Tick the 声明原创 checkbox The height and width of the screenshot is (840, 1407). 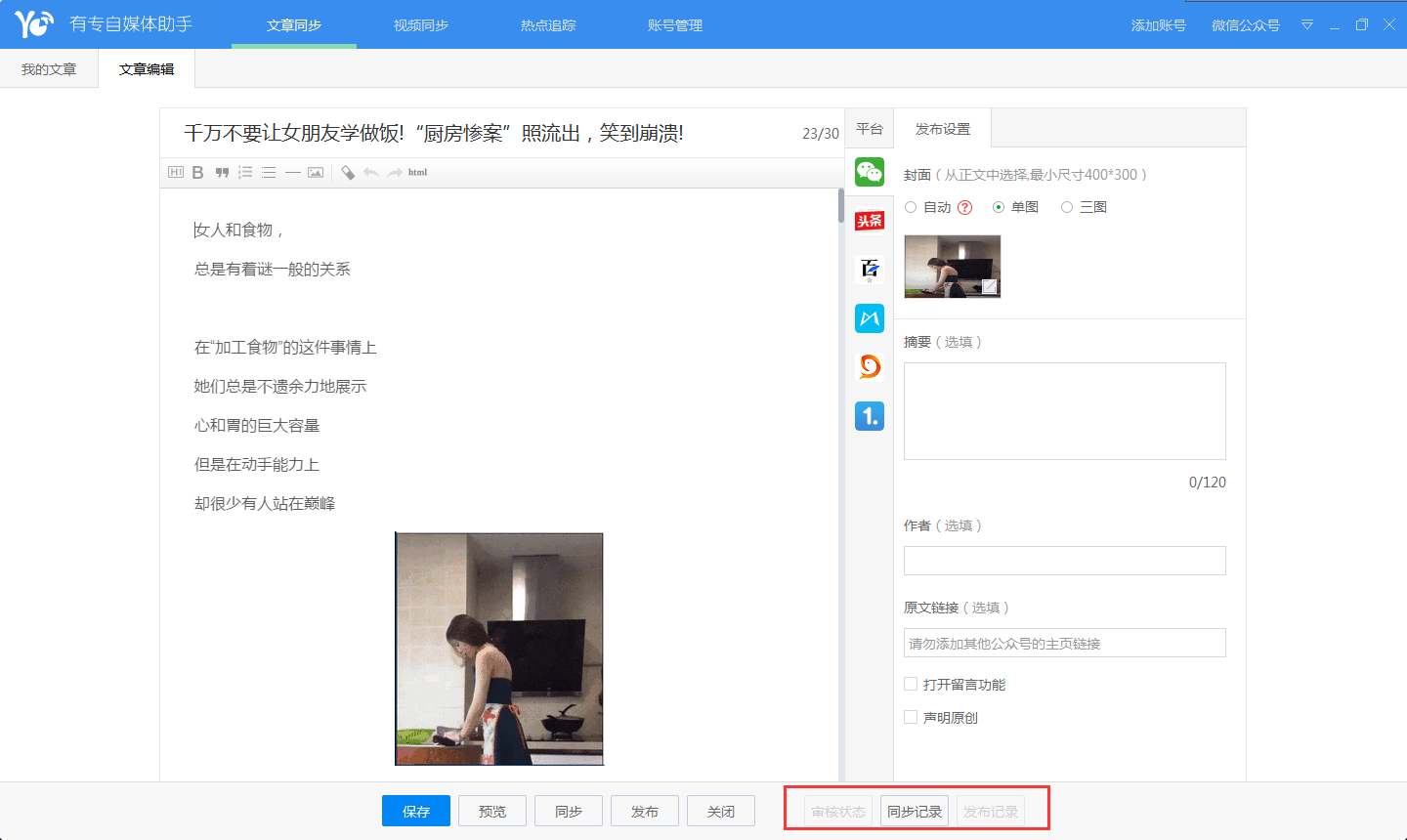click(911, 717)
